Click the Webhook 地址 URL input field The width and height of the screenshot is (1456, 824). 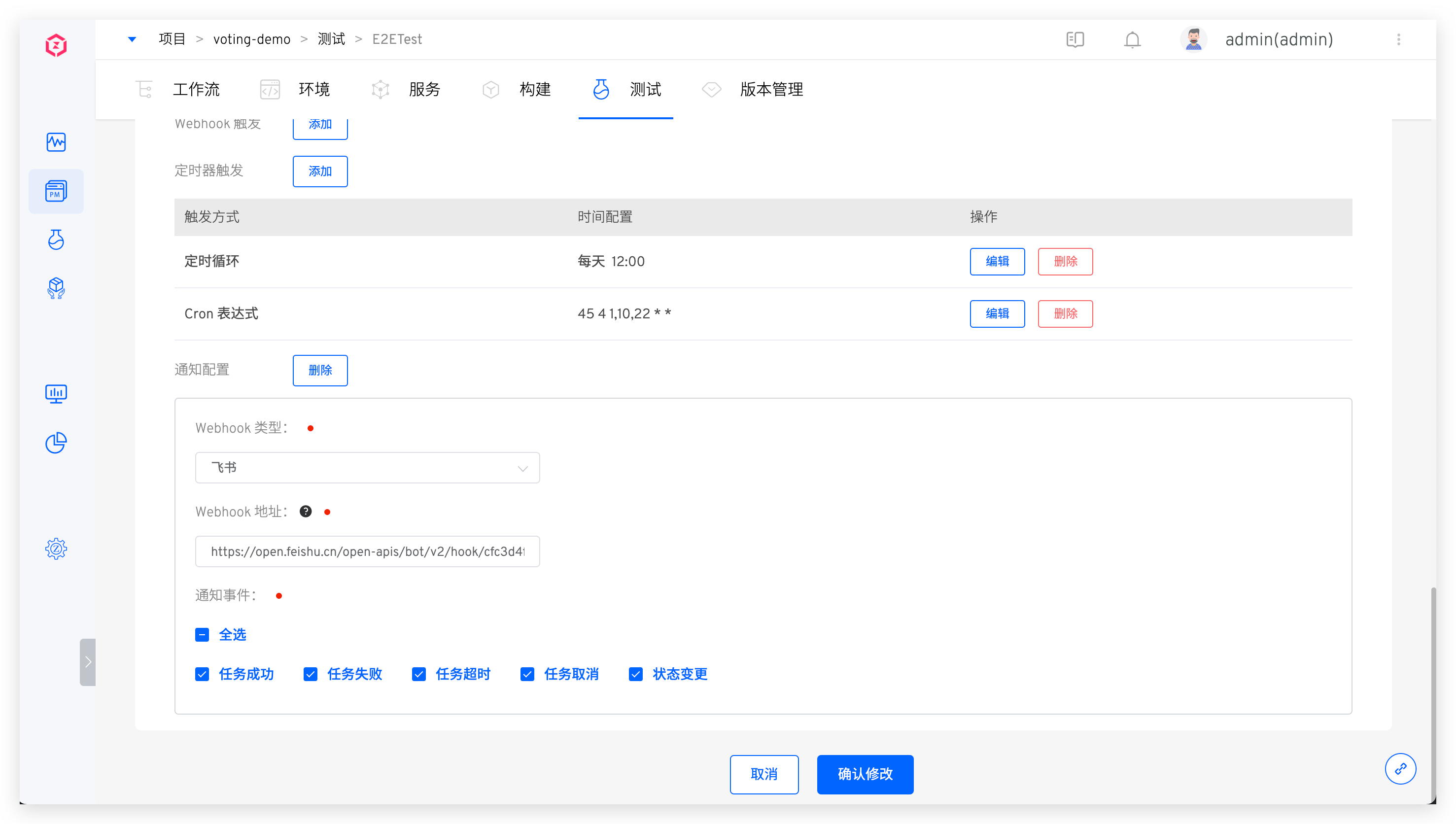tap(367, 551)
